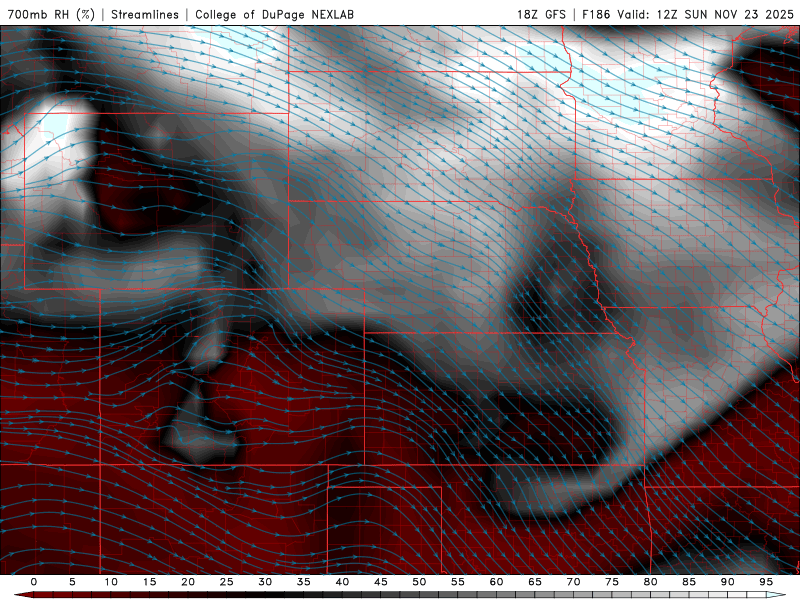Click the '18Z GFS' model label
The image size is (800, 600).
tap(541, 14)
